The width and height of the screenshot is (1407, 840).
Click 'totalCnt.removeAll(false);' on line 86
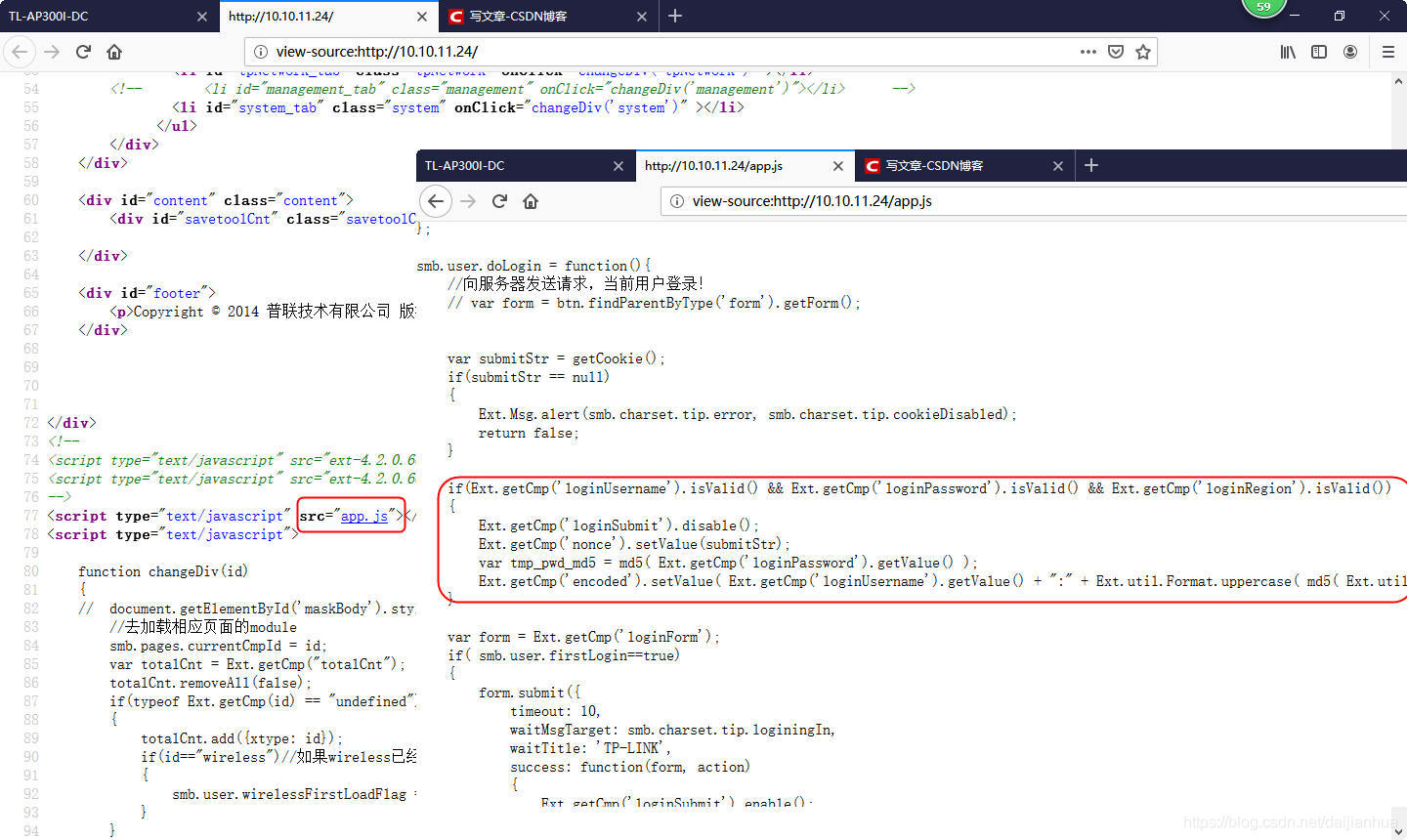(x=210, y=683)
